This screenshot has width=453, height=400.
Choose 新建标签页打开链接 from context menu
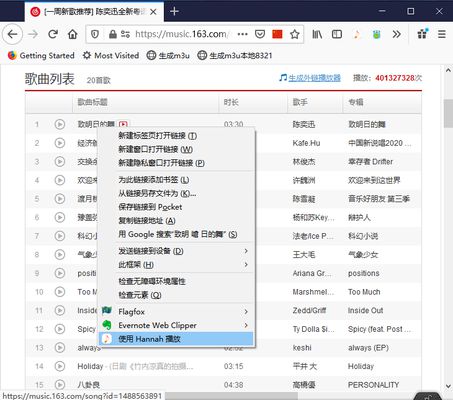[177, 136]
